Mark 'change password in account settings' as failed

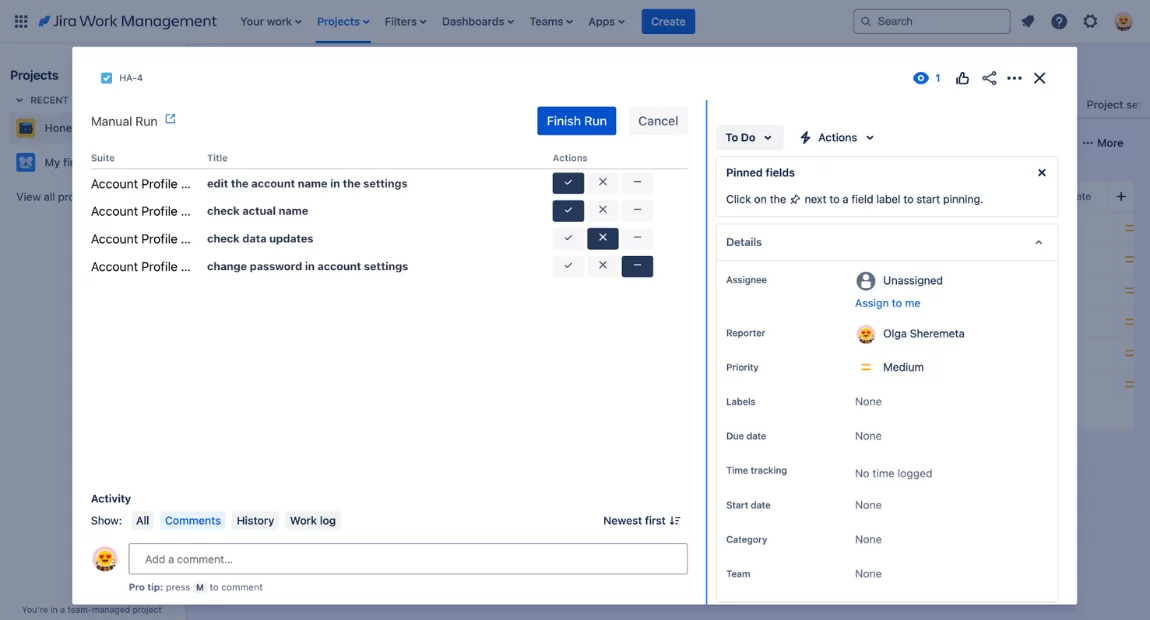coord(602,266)
